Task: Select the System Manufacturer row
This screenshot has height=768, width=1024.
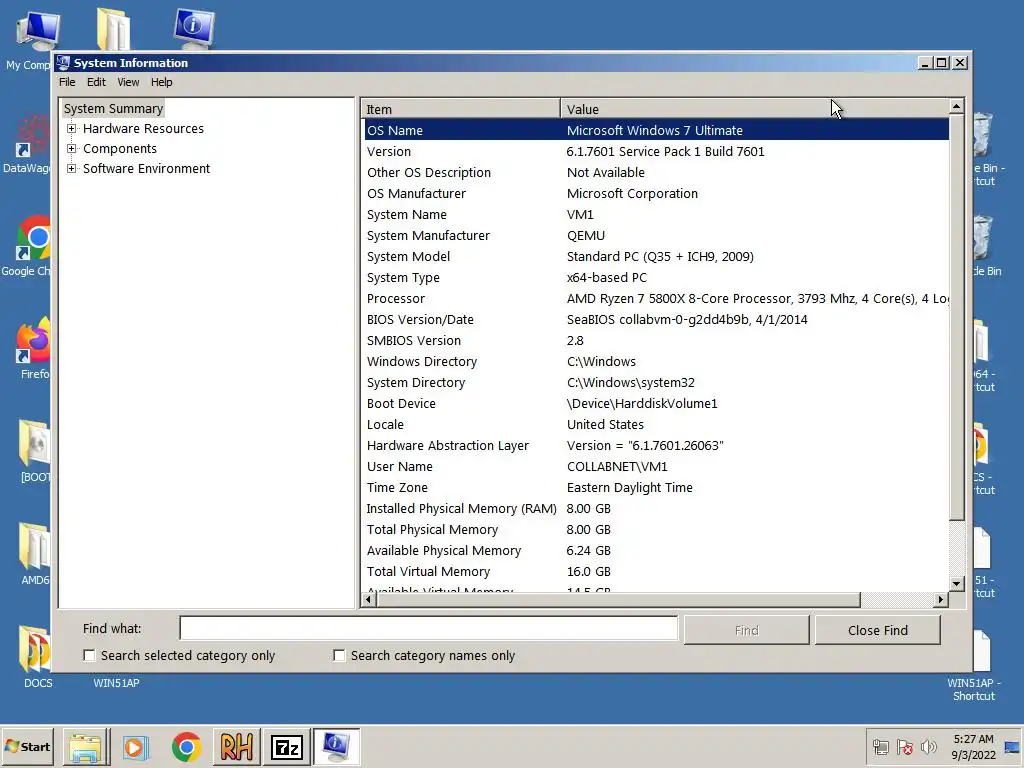Action: (656, 235)
